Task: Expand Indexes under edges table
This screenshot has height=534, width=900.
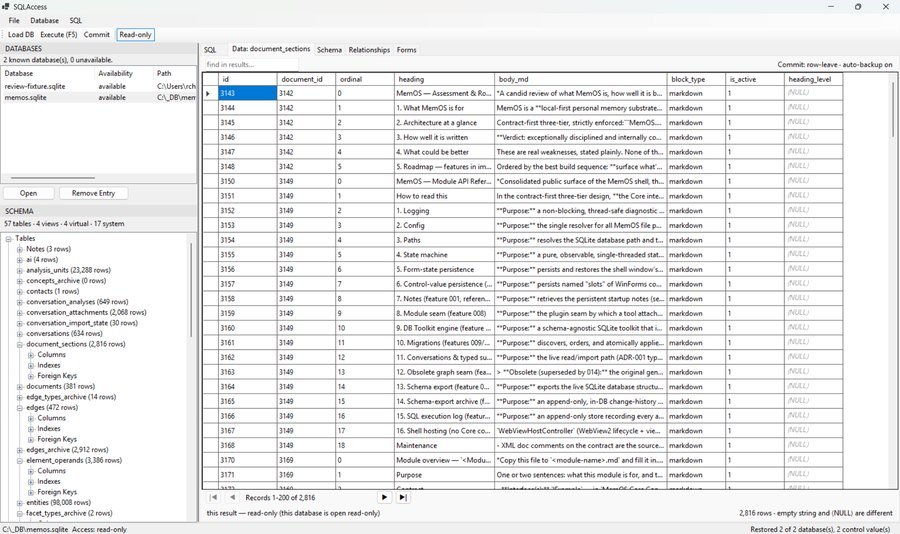Action: pyautogui.click(x=30, y=429)
